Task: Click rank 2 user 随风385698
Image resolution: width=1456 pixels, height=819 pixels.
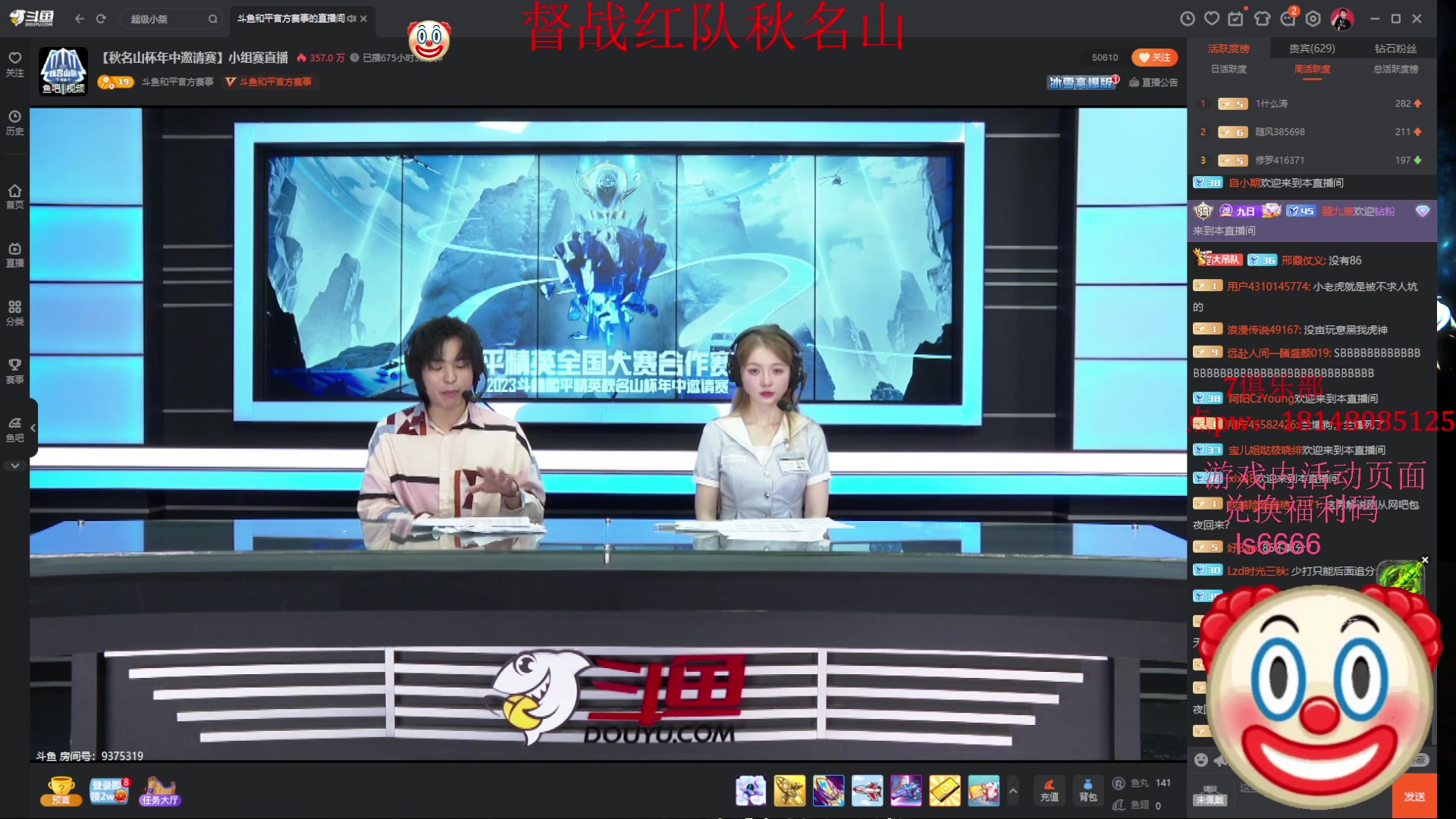Action: 1280,132
